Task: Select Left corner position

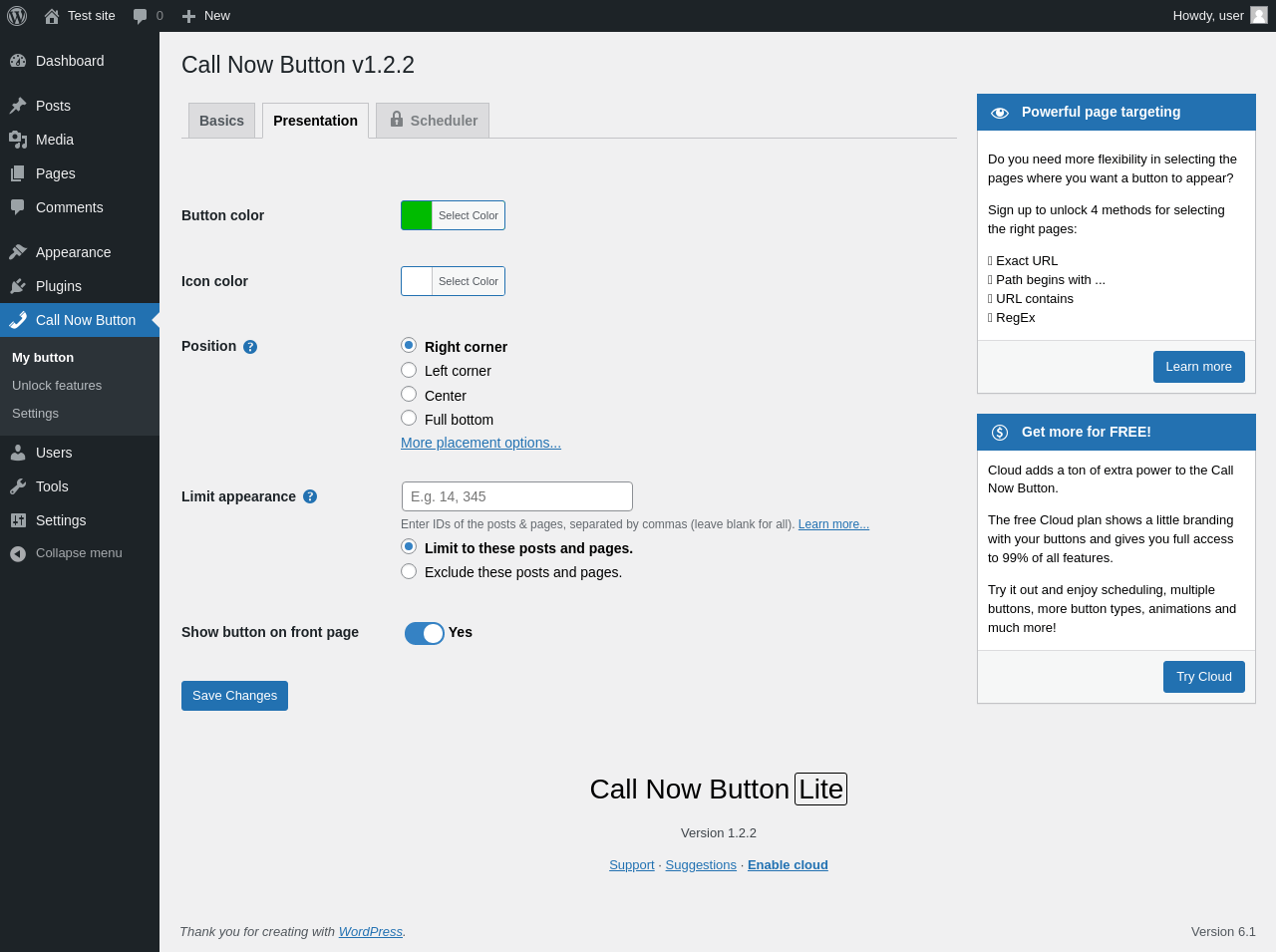Action: [x=409, y=370]
